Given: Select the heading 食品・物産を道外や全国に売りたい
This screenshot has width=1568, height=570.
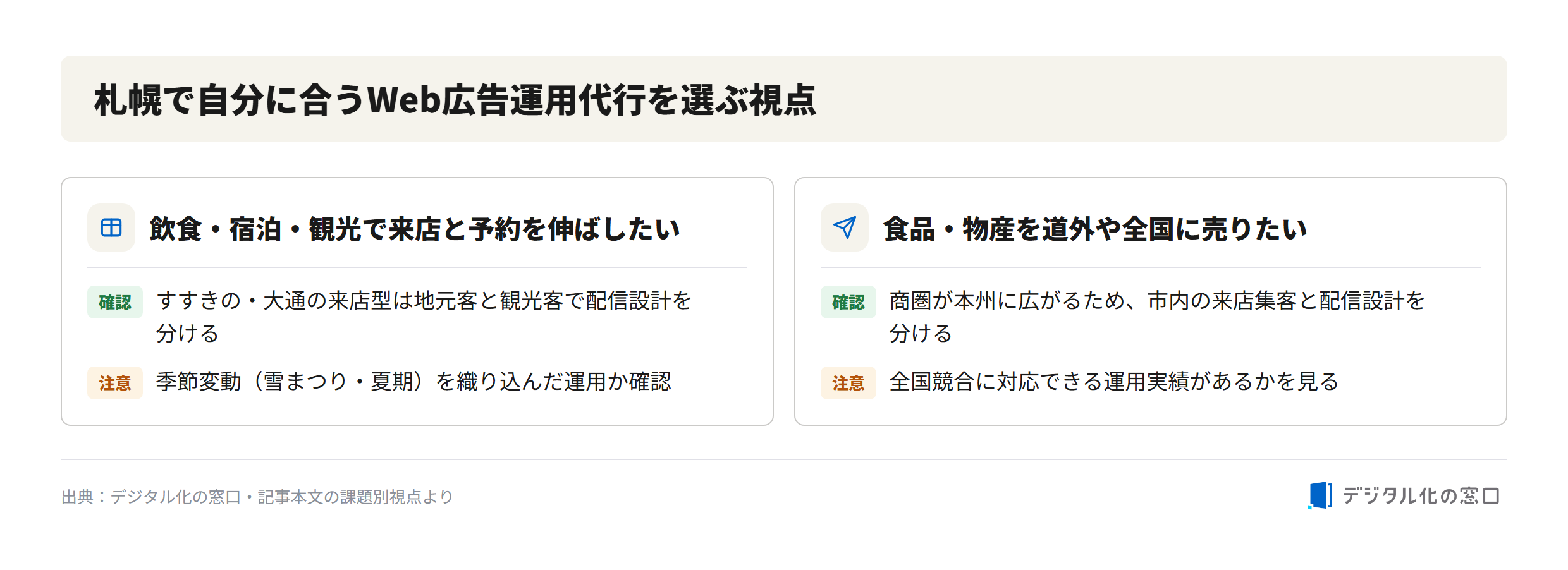Looking at the screenshot, I should click(x=1095, y=229).
